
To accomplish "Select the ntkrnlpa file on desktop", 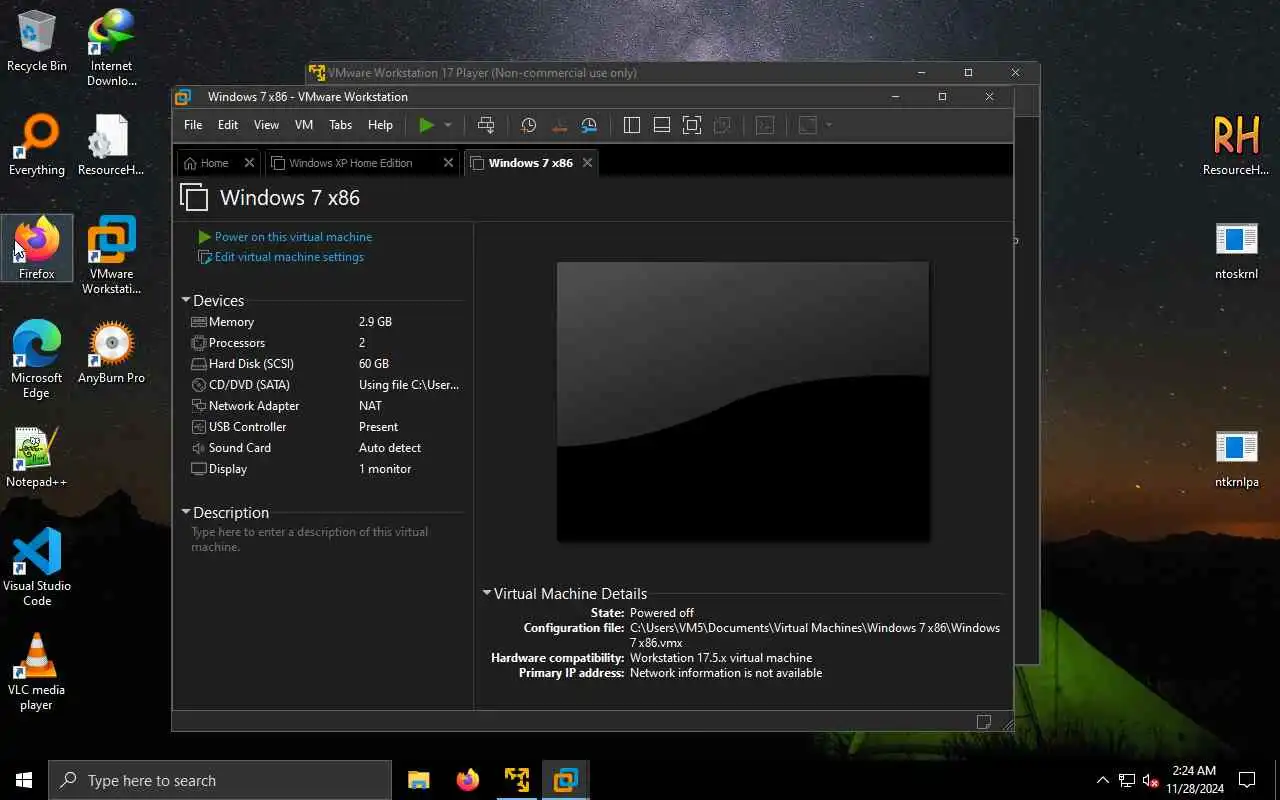I will pos(1237,458).
